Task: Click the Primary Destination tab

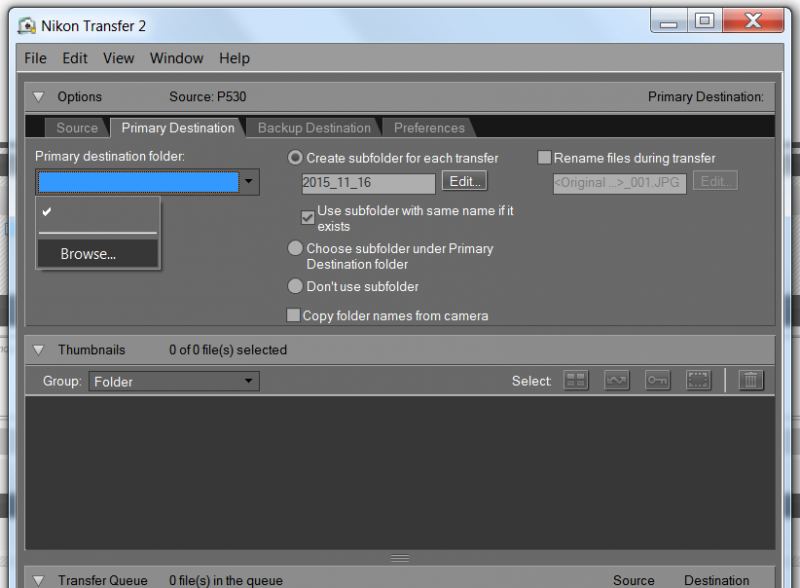Action: [x=178, y=128]
